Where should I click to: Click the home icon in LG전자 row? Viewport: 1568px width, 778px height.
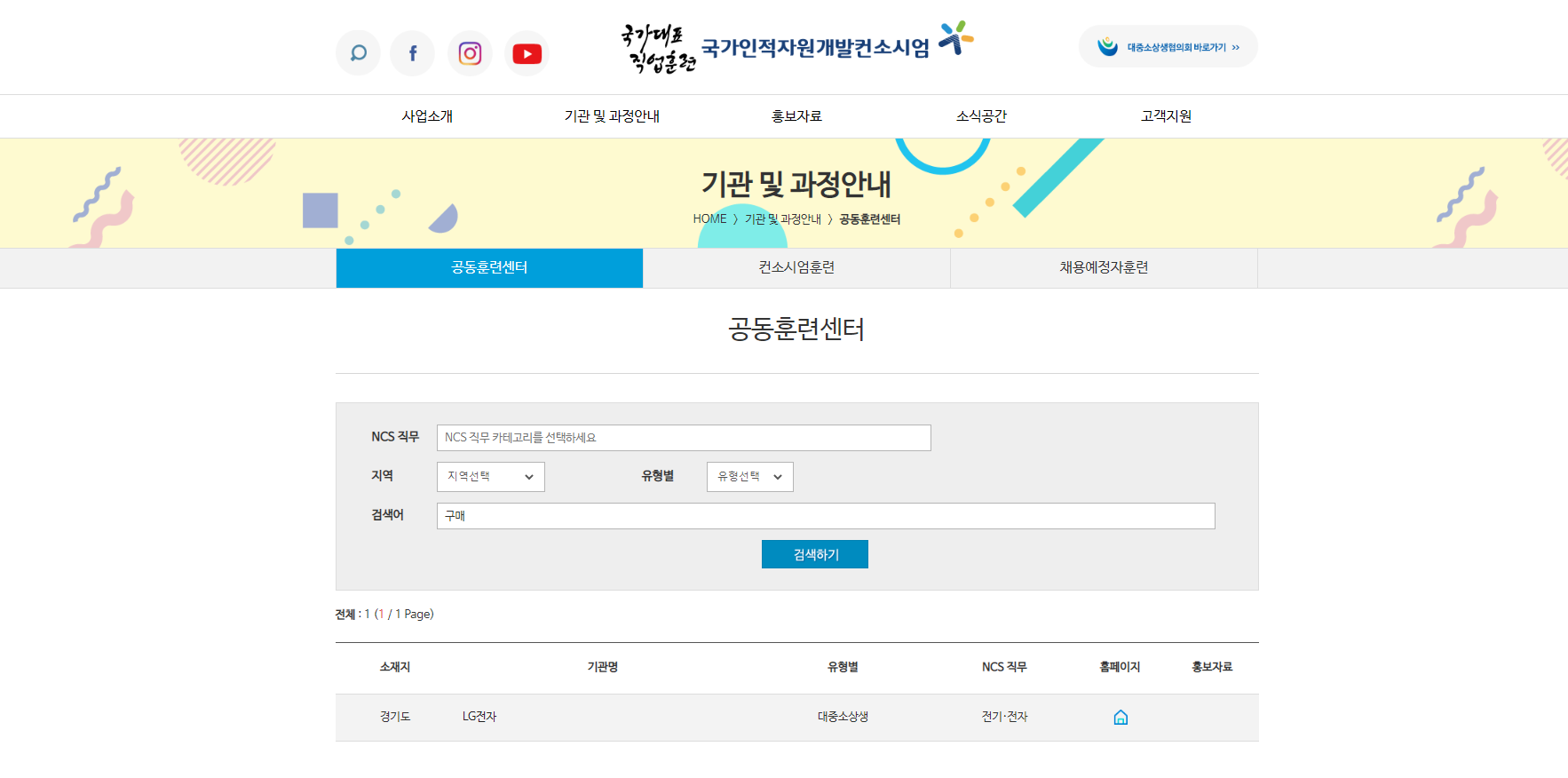[1121, 718]
